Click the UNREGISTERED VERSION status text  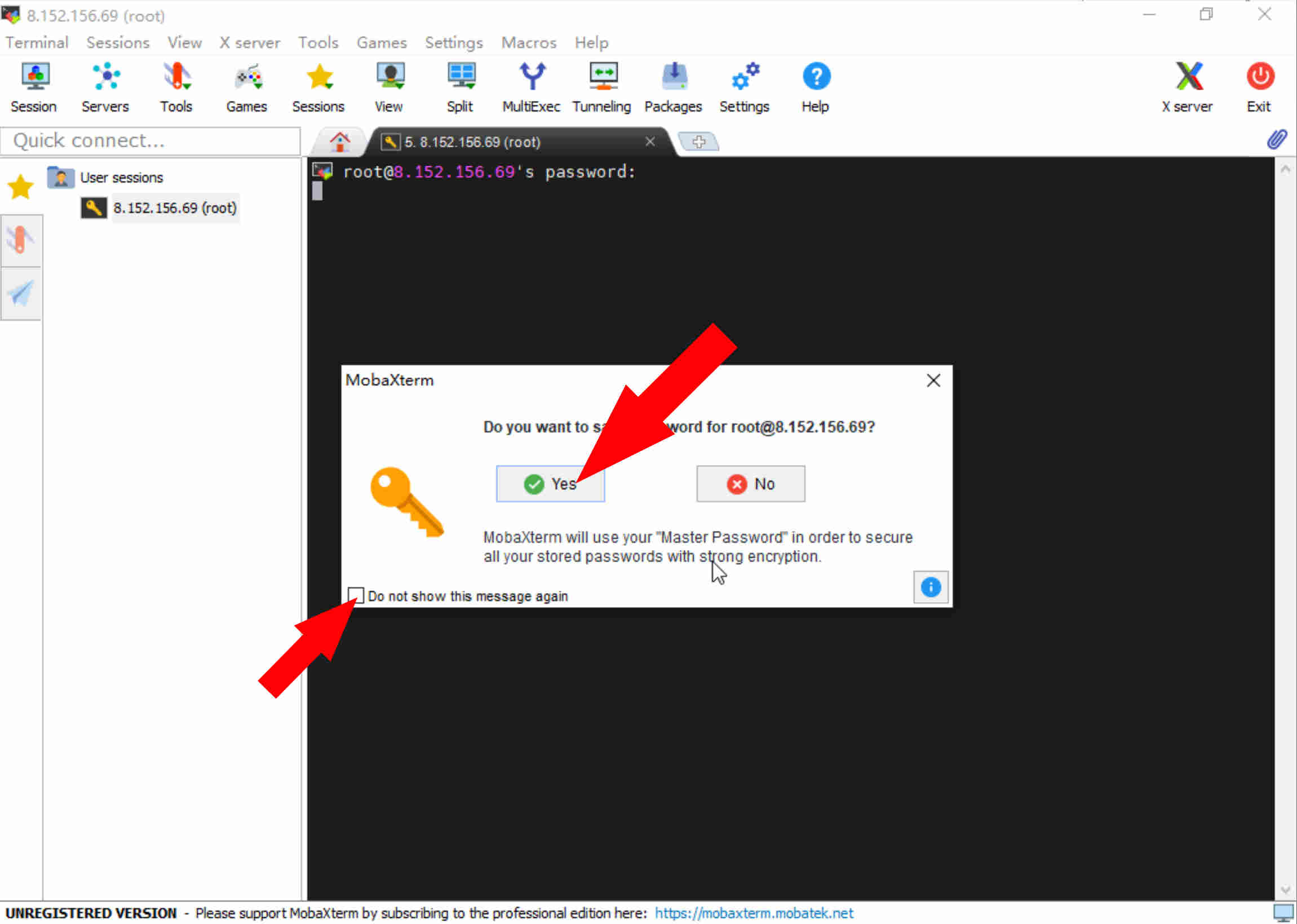(x=91, y=913)
